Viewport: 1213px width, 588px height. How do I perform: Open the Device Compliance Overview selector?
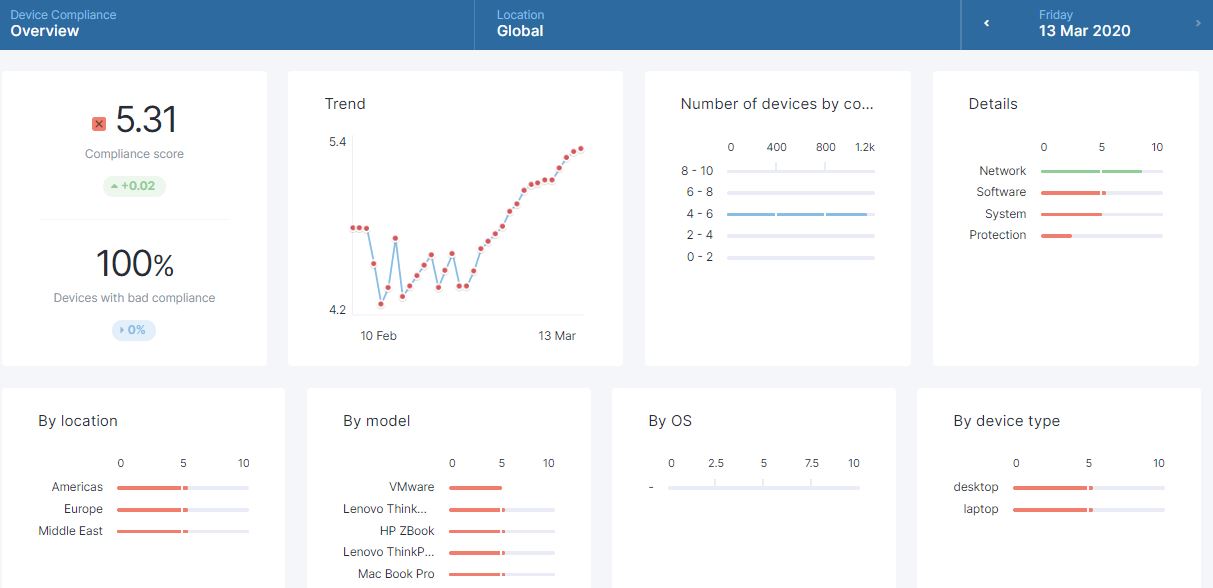tap(63, 24)
